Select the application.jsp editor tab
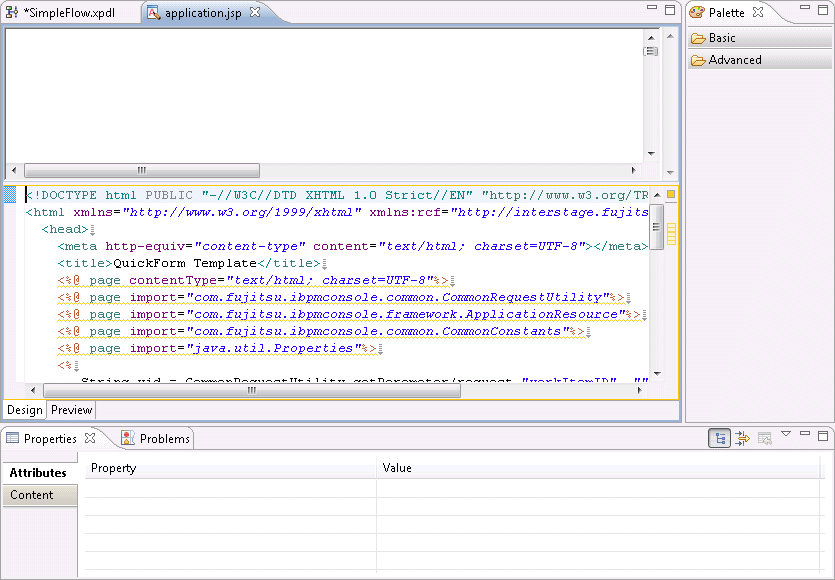The width and height of the screenshot is (835, 580). [x=203, y=13]
